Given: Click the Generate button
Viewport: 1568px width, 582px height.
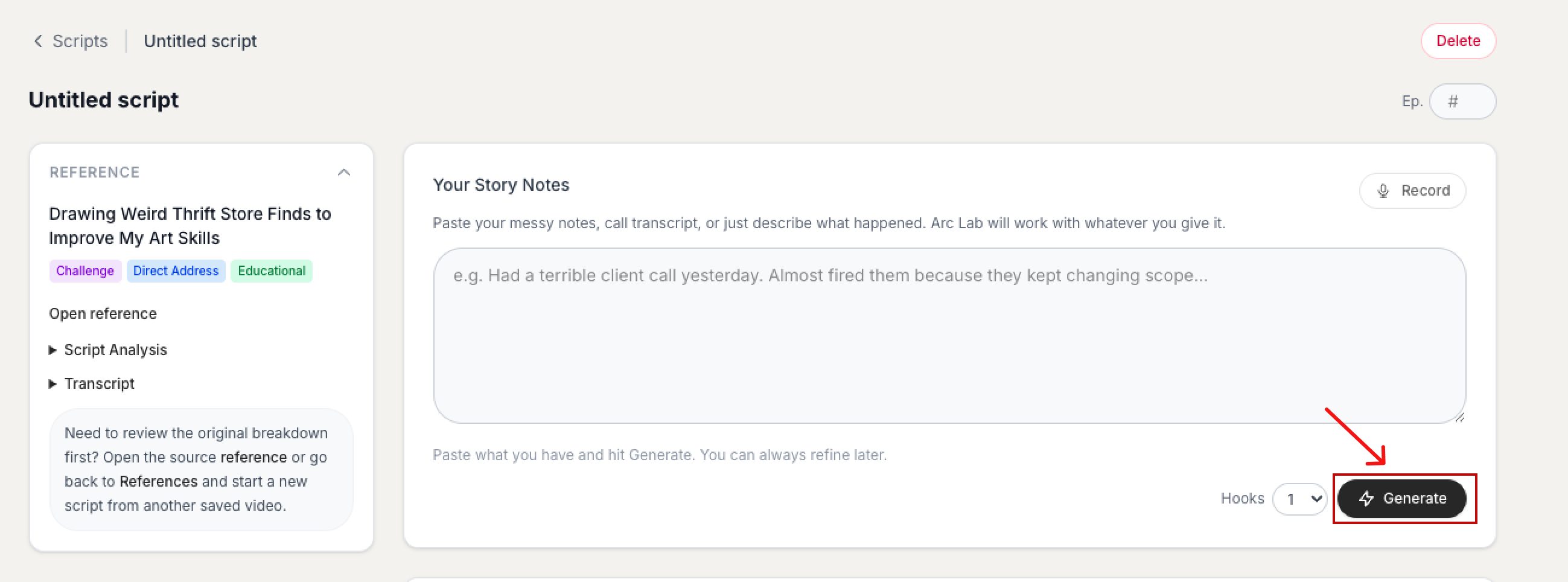Looking at the screenshot, I should tap(1402, 499).
